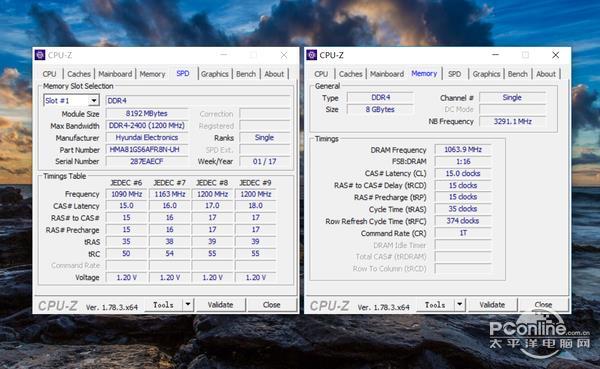Click Part Number value HMA81GS6AFR8N-UH
Viewport: 600px width, 369px height.
click(x=147, y=150)
